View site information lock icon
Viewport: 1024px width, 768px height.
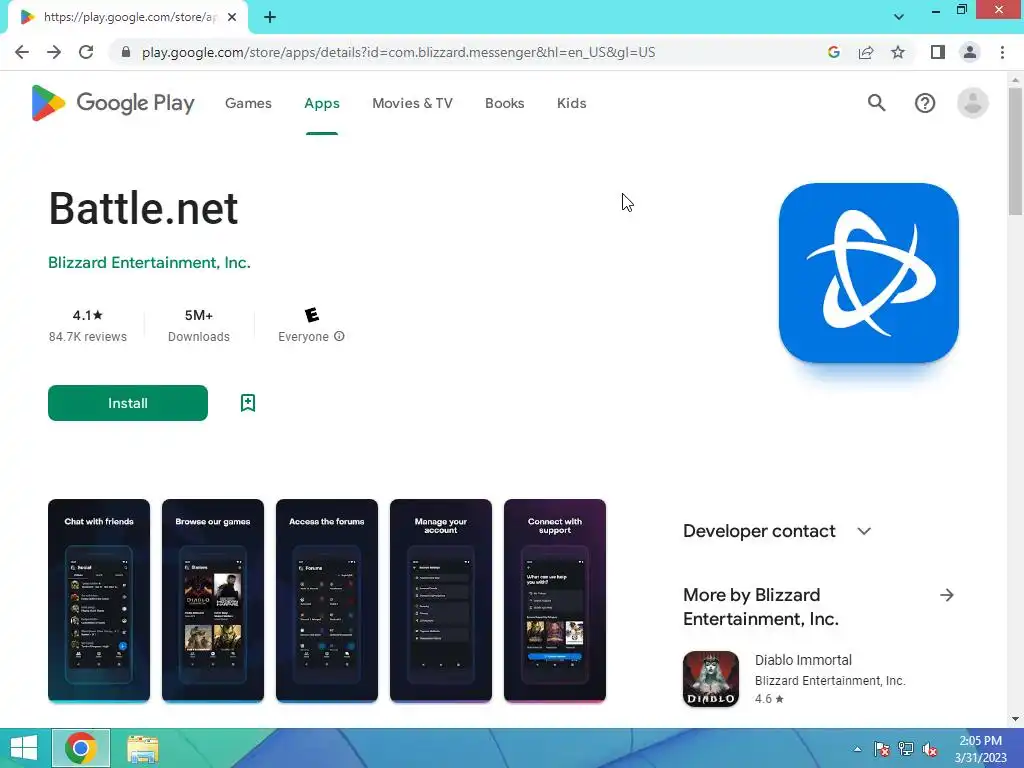[x=126, y=52]
